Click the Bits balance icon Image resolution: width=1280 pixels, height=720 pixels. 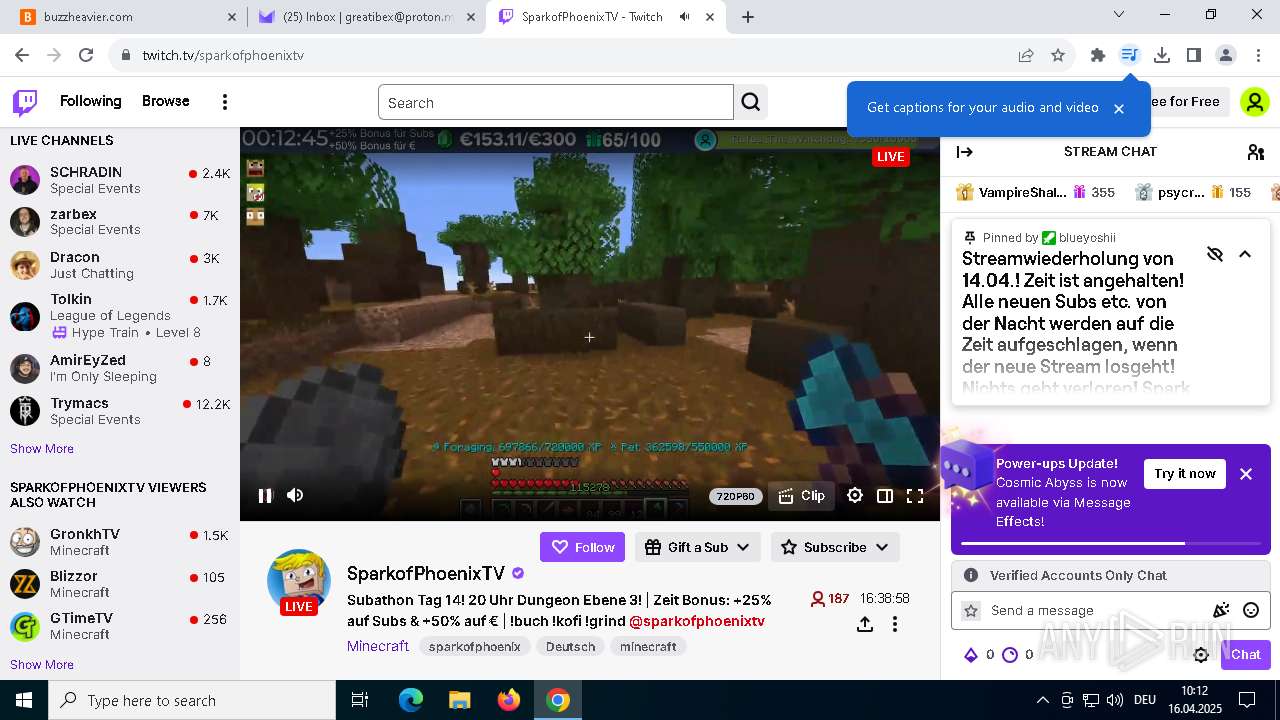click(x=970, y=655)
